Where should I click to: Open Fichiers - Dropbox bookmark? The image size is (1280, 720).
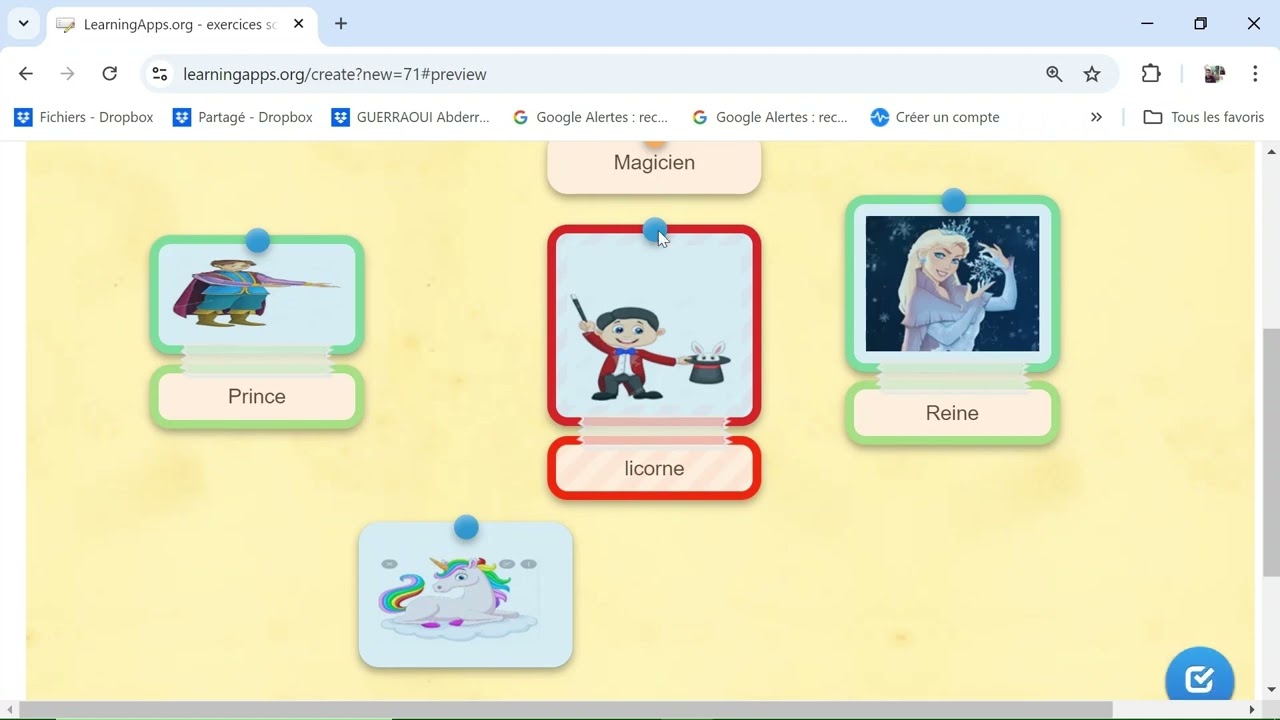(x=84, y=117)
